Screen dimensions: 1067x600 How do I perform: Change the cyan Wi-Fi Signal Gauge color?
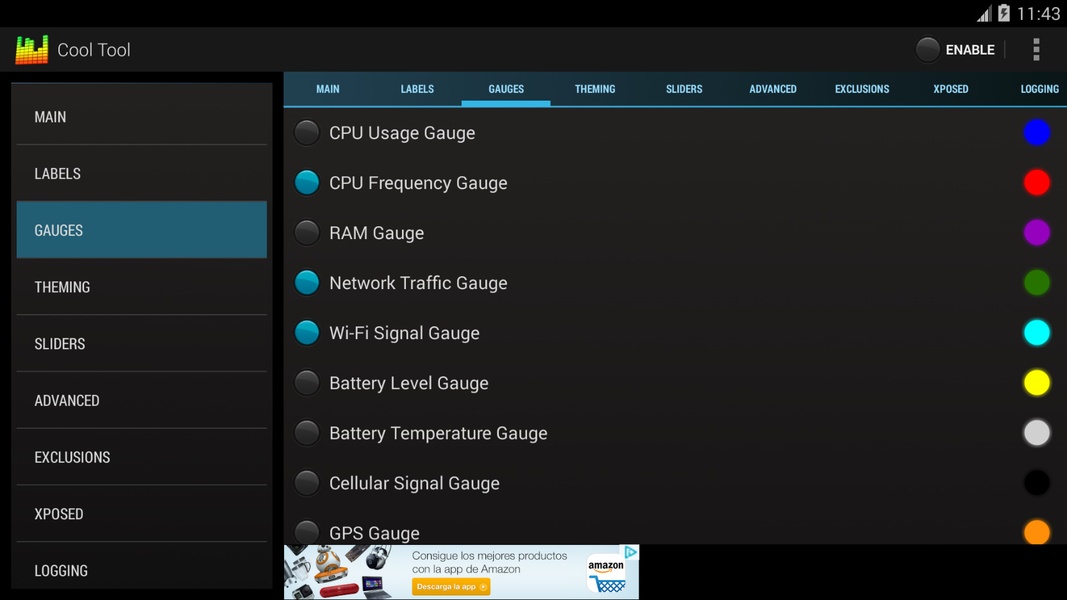point(1036,333)
